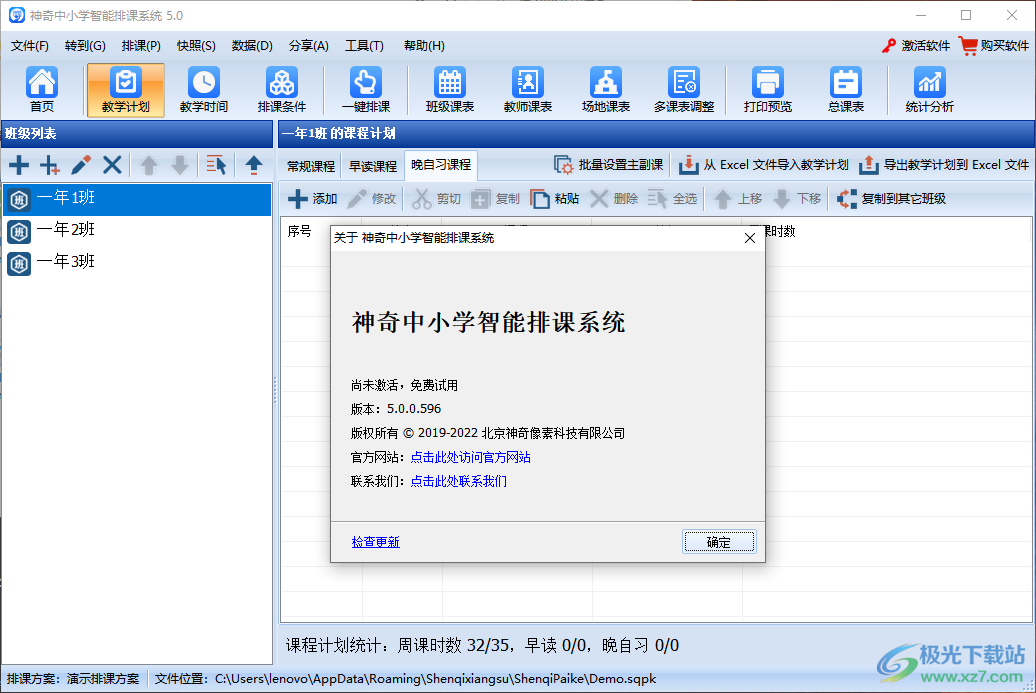Open the 快照(S) menu
The width and height of the screenshot is (1036, 693).
[196, 46]
